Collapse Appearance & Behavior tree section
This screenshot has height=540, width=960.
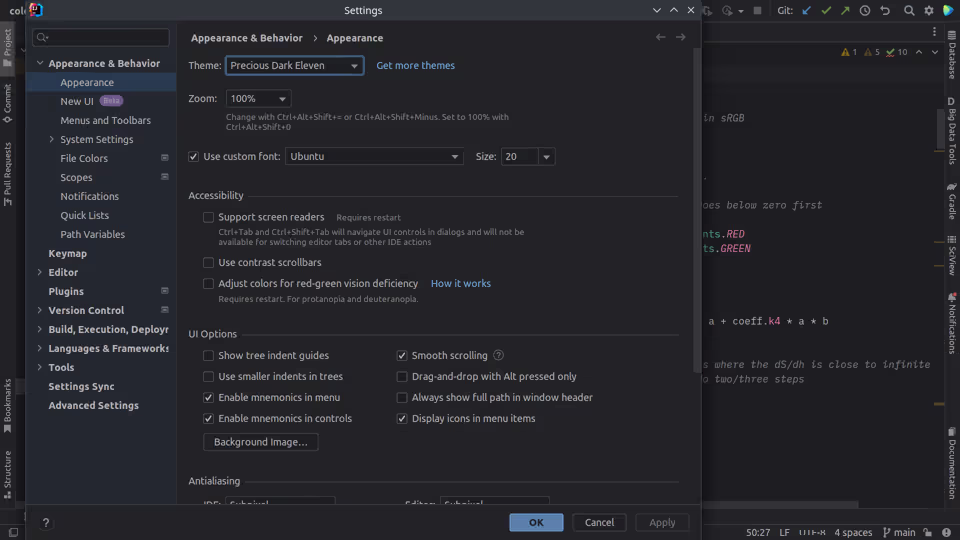(40, 63)
